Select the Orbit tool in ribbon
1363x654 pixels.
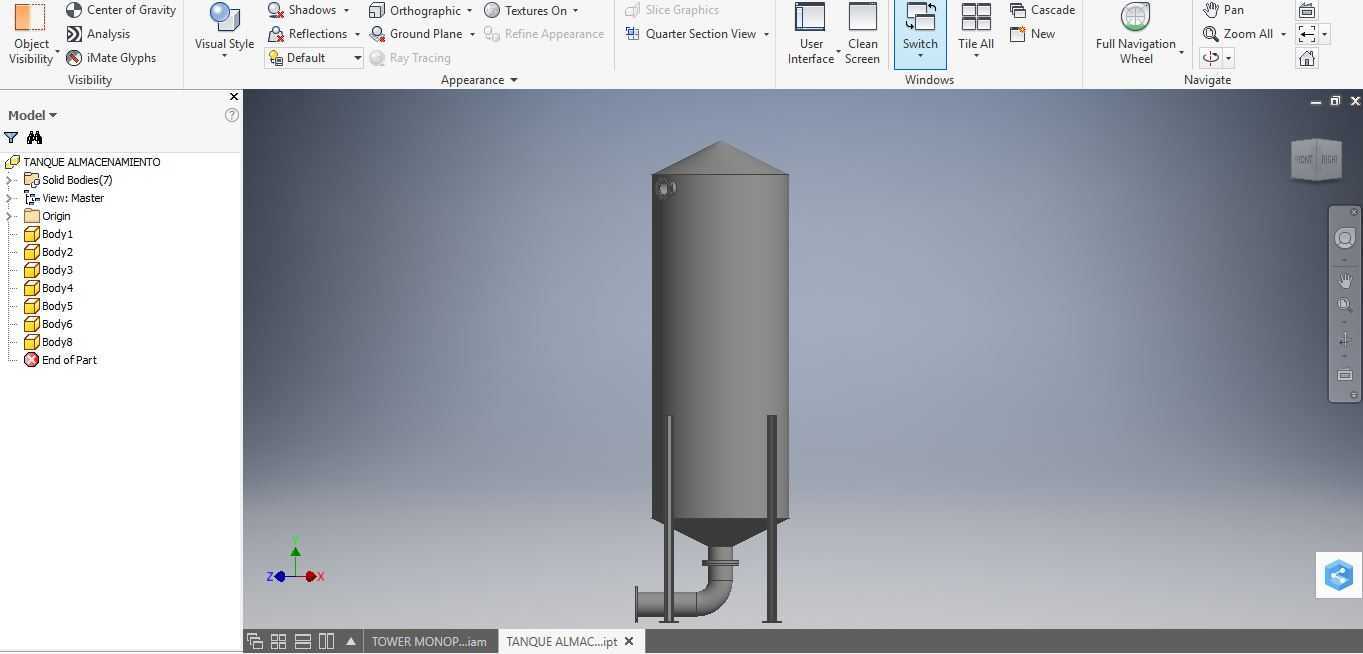pos(1211,58)
